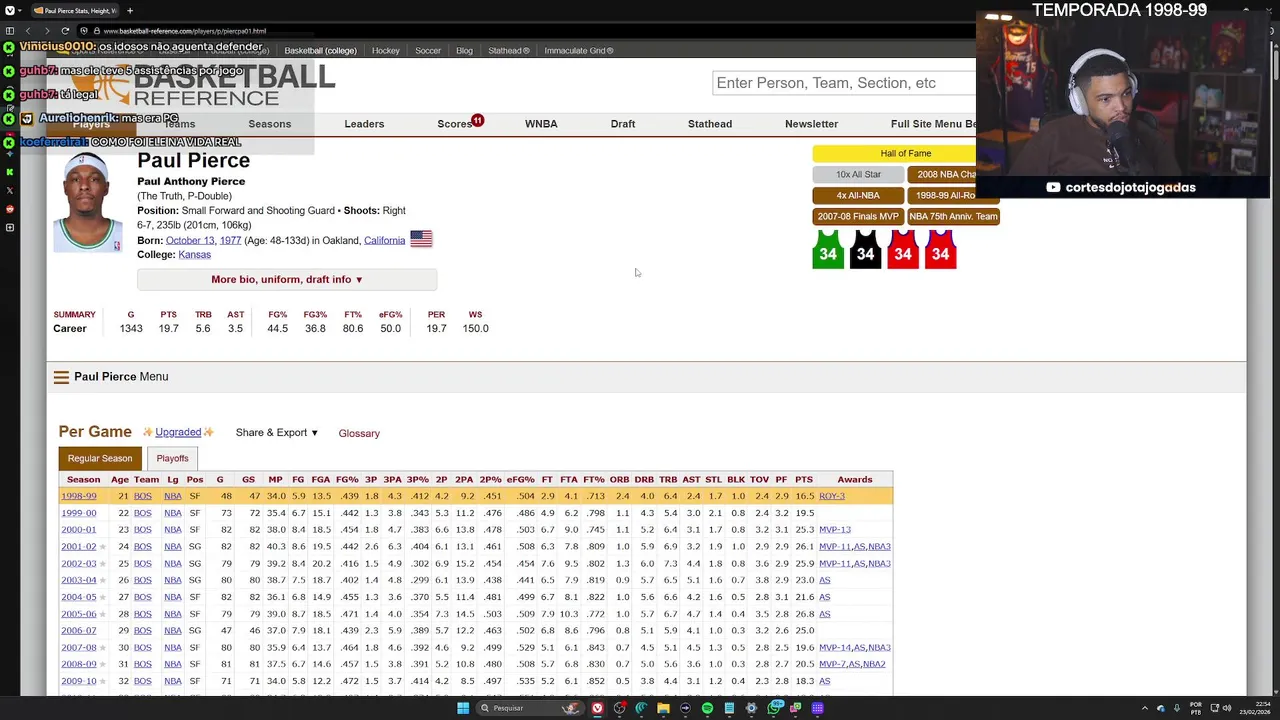Click the 4x All-NBA badge
This screenshot has width=1280, height=720.
click(858, 195)
